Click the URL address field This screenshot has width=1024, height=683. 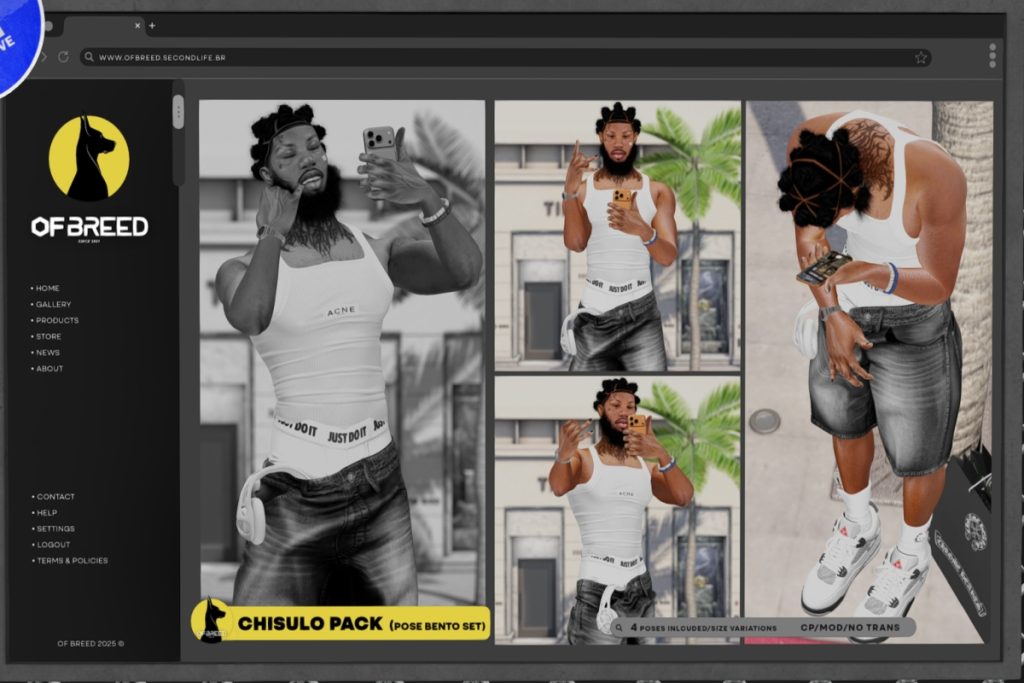[506, 57]
